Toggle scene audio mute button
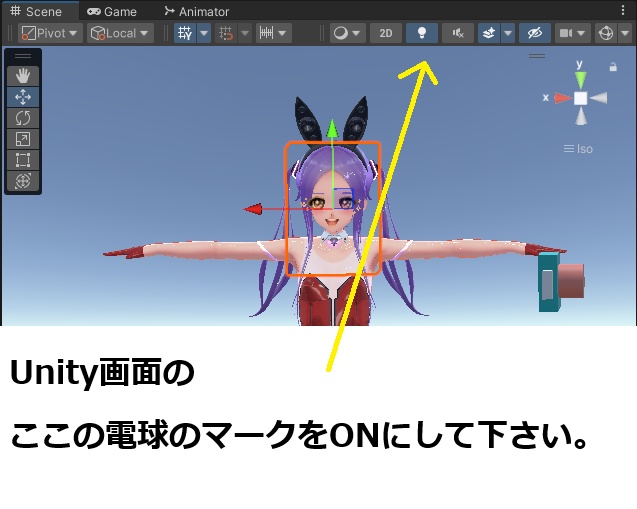Viewport: 637px width, 509px height. coord(458,33)
